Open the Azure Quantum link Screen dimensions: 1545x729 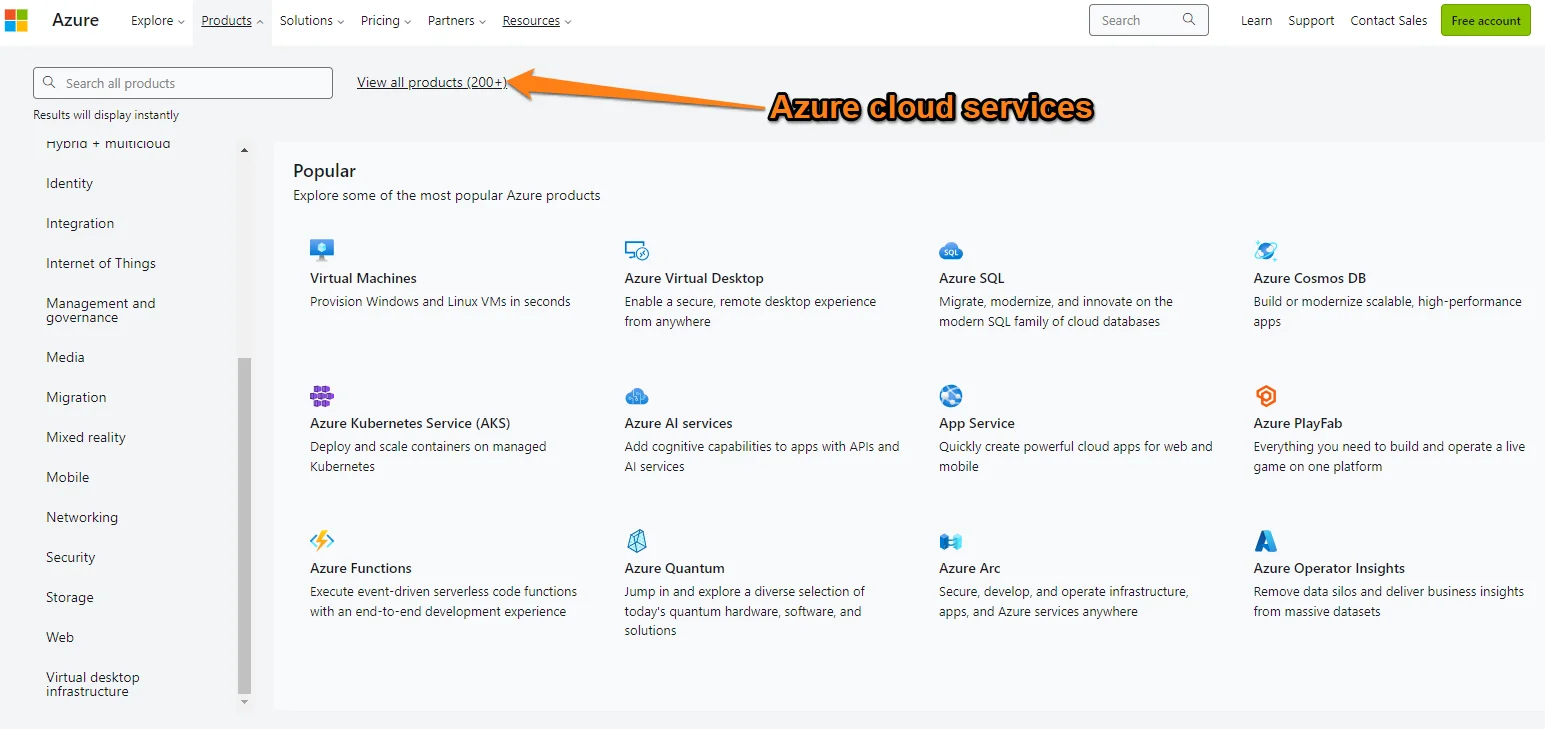pyautogui.click(x=675, y=568)
